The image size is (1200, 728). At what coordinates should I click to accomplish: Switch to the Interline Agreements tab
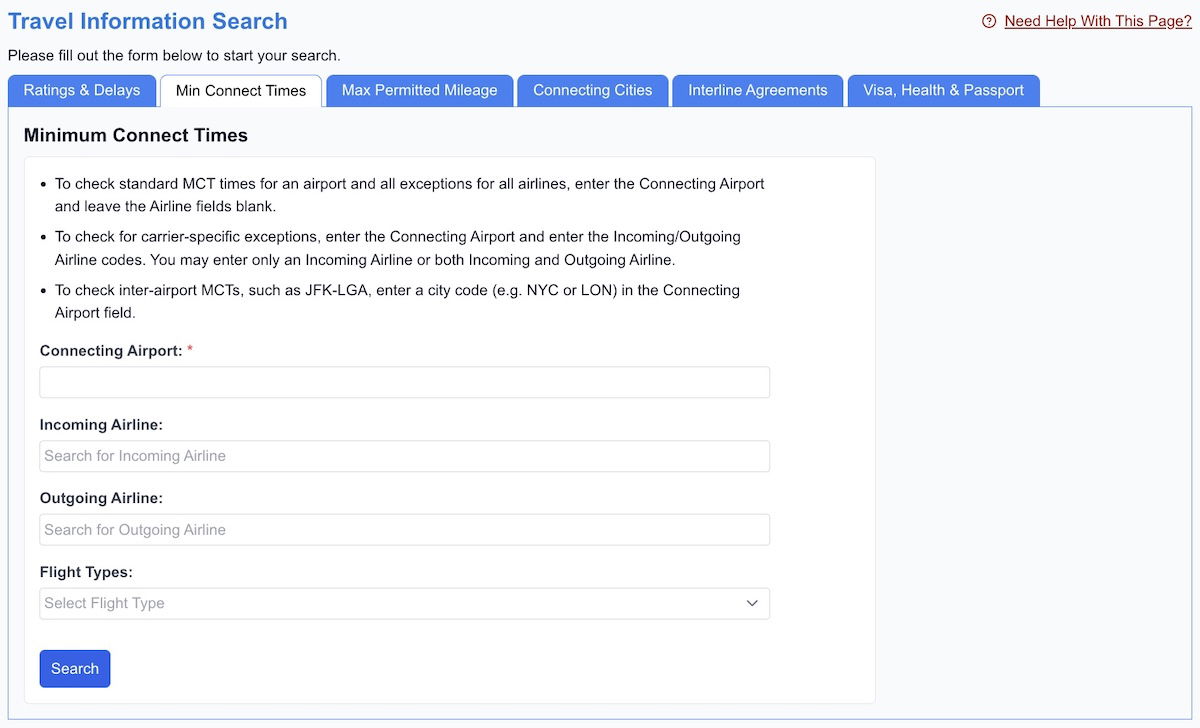(x=757, y=90)
